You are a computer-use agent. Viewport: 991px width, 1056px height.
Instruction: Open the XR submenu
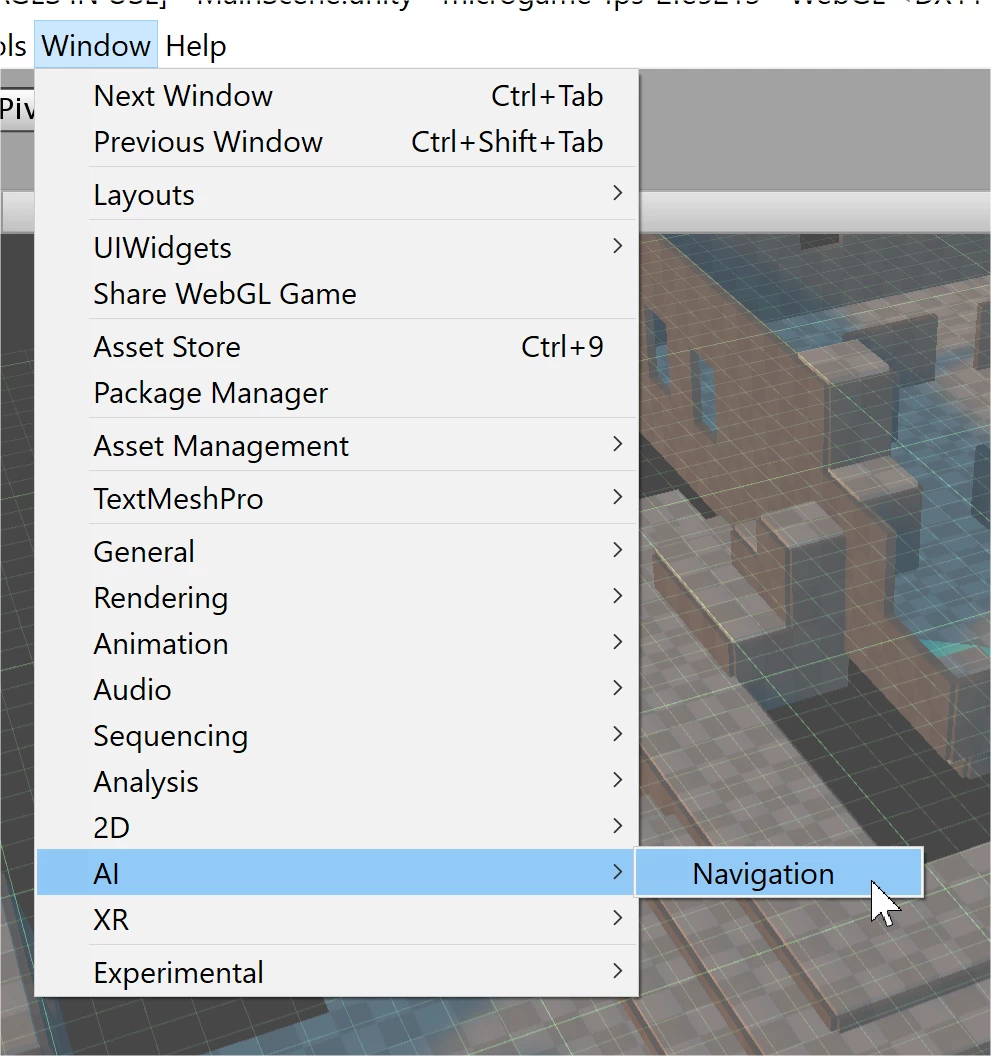[337, 919]
